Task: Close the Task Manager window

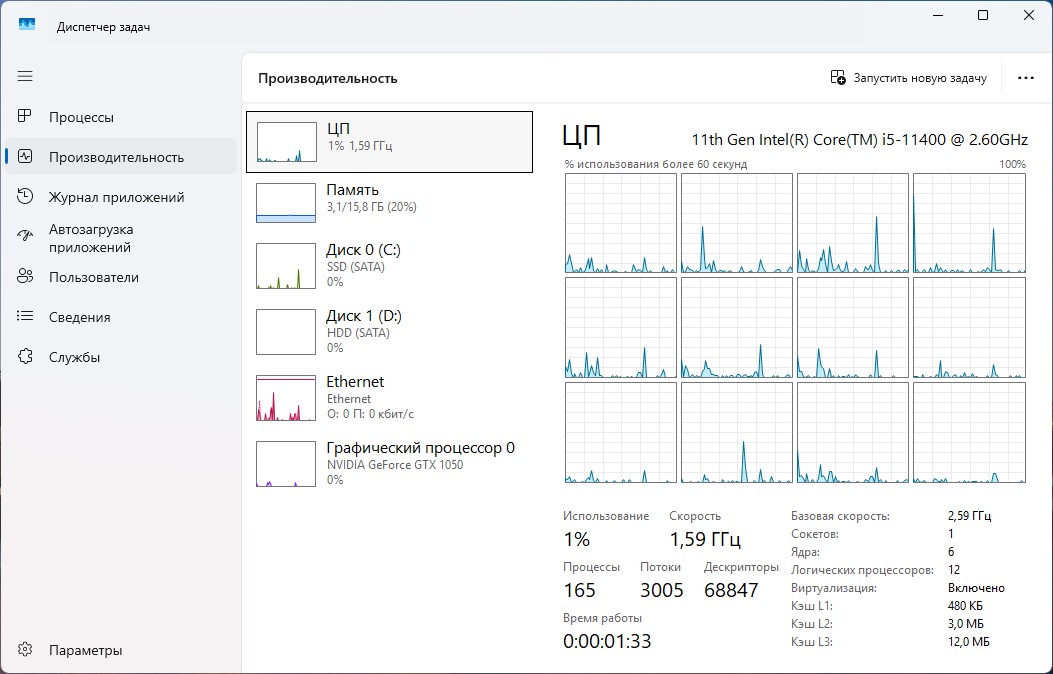Action: 1028,15
